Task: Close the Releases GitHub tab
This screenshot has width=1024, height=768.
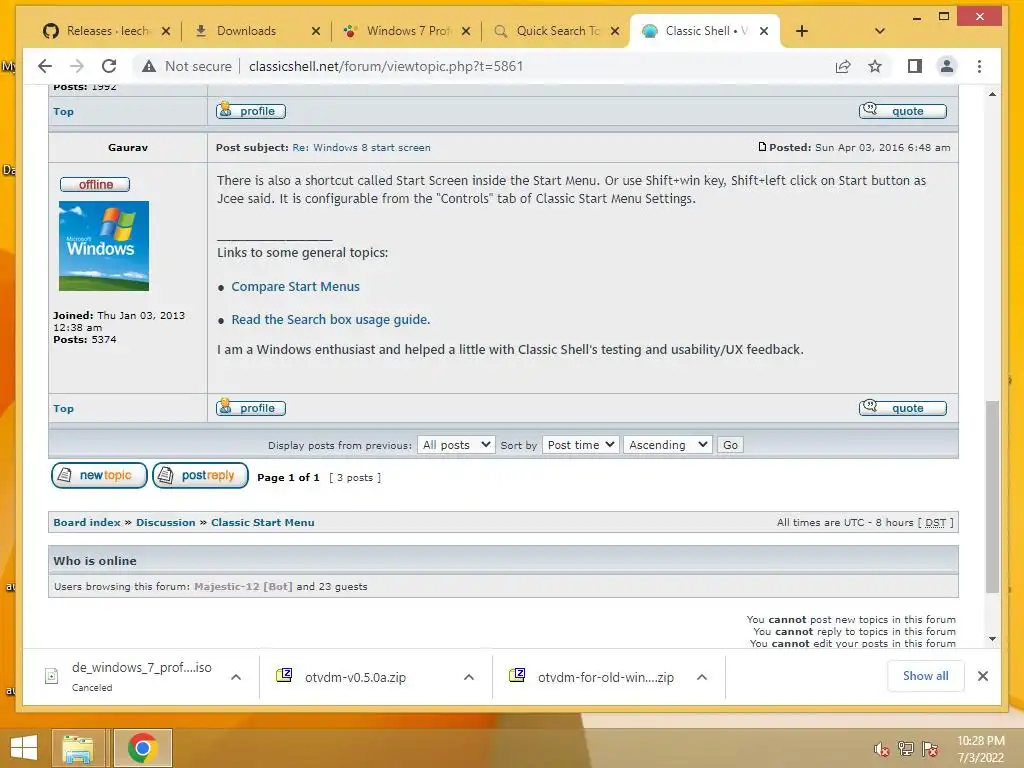Action: tap(166, 31)
